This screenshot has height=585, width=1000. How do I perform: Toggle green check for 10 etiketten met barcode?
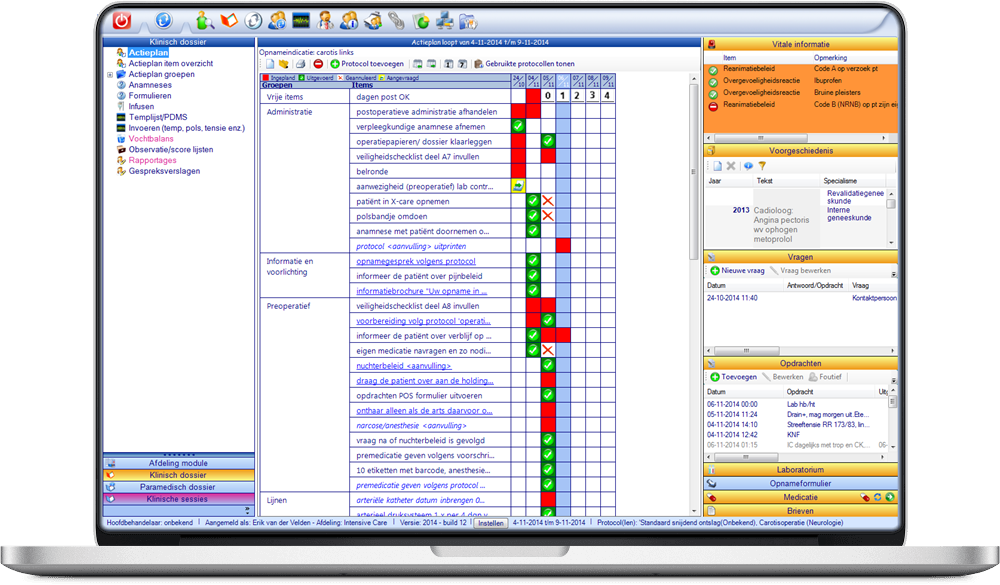pos(548,470)
